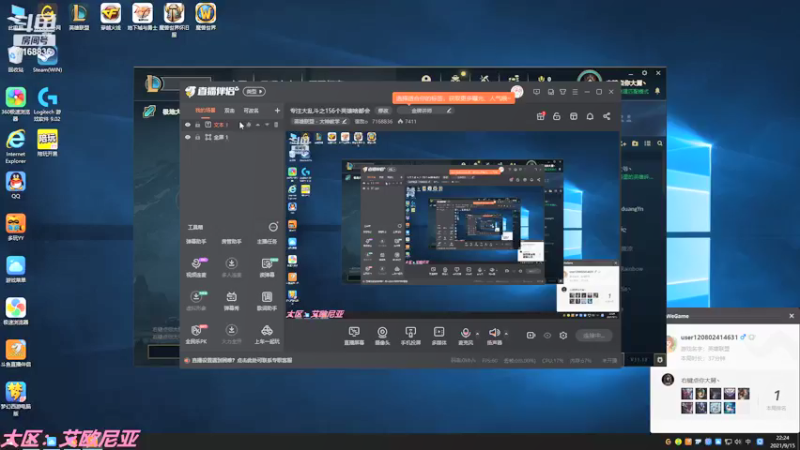Add a camera source from bottom toolbar

(382, 336)
